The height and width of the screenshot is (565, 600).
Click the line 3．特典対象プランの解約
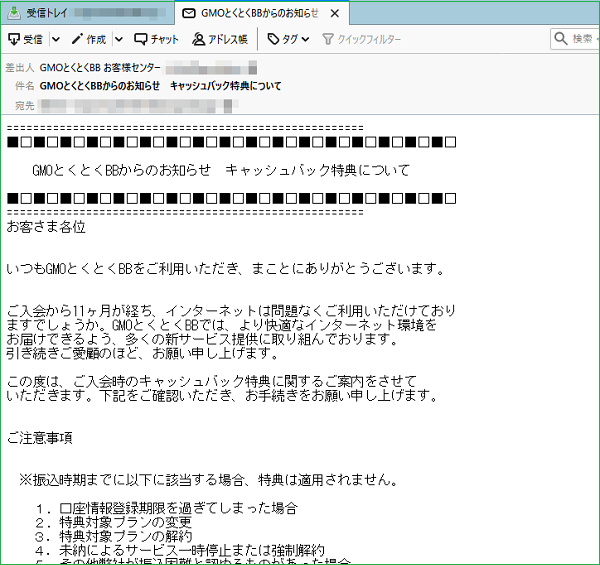113,536
